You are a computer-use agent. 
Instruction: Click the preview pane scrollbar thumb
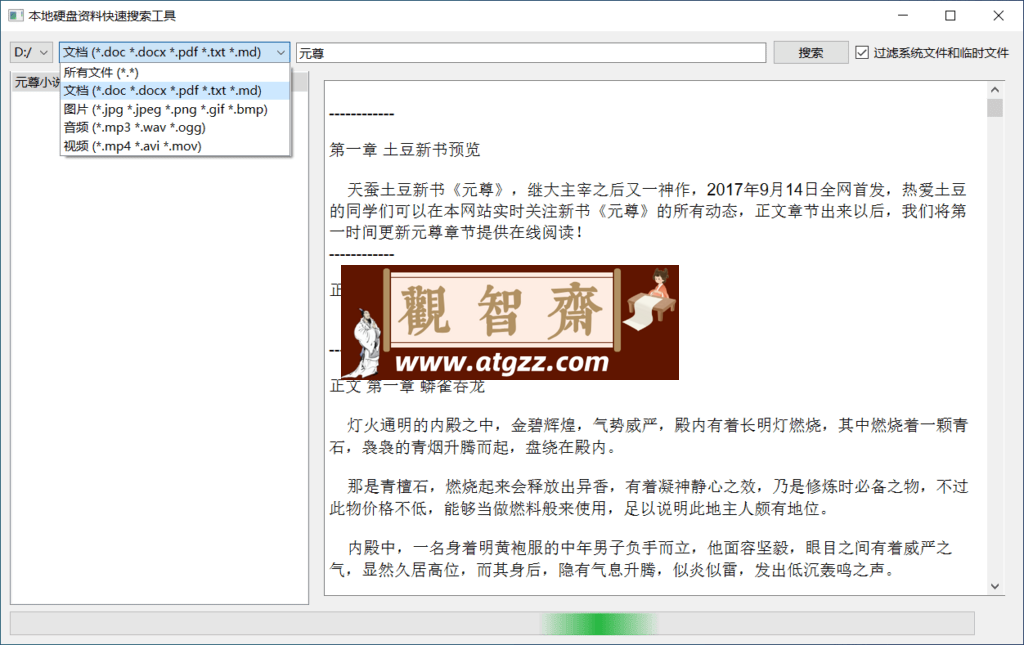click(x=995, y=108)
